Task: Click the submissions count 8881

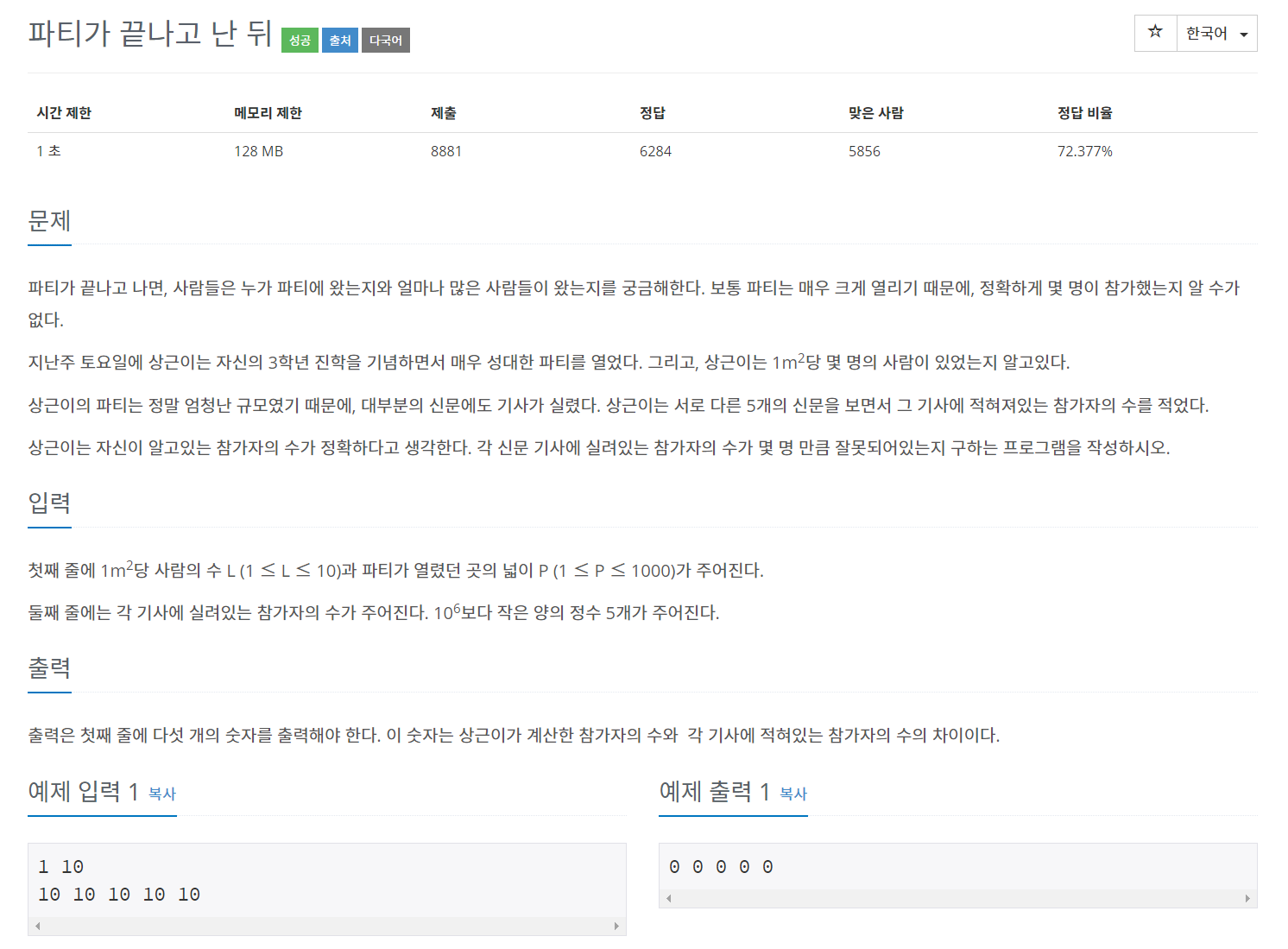Action: pos(446,151)
